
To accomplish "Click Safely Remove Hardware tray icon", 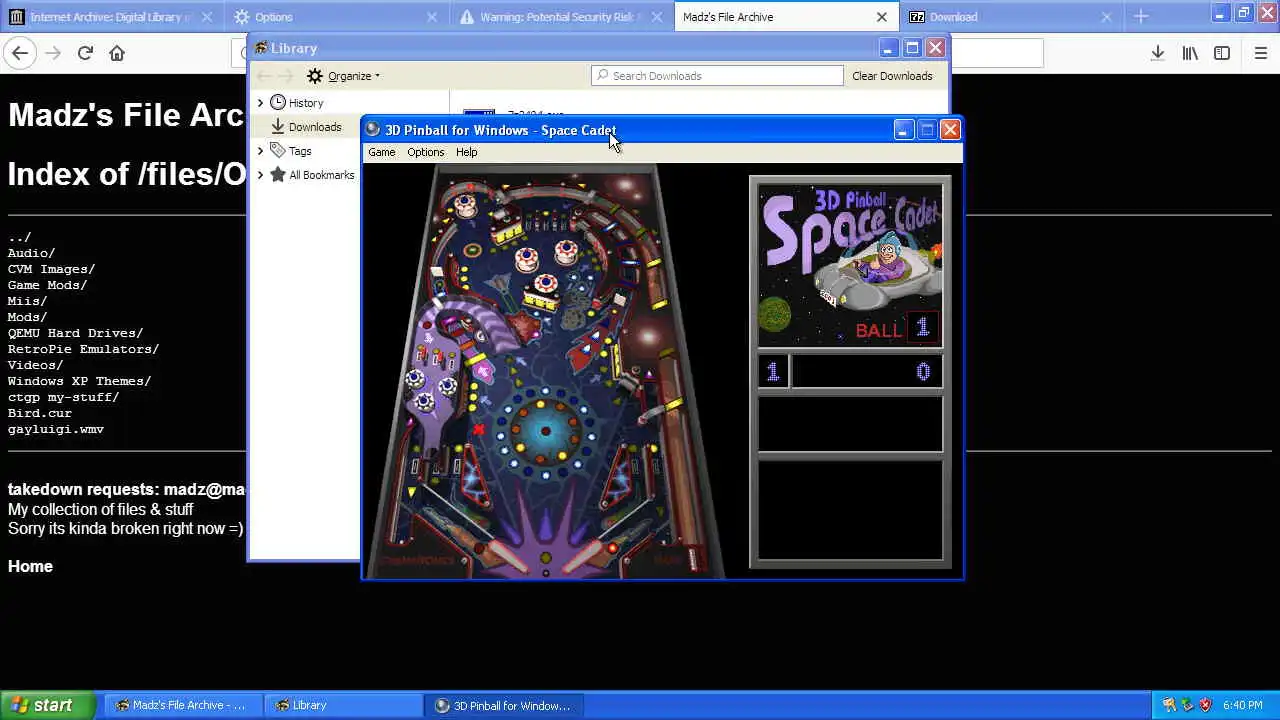I will [1187, 705].
